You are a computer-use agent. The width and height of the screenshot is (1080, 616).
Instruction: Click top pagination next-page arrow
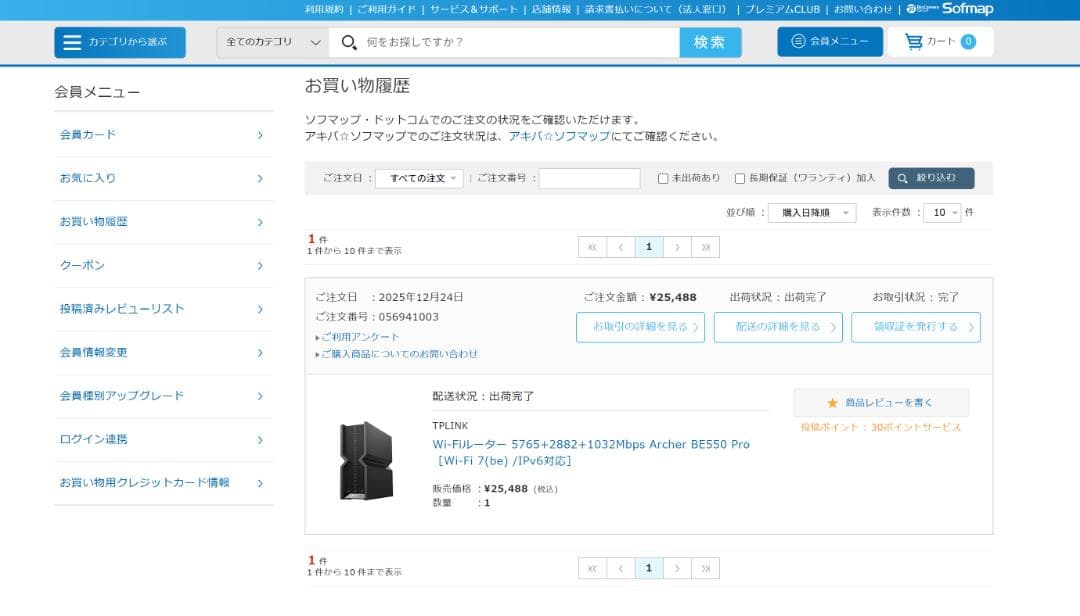coord(677,247)
